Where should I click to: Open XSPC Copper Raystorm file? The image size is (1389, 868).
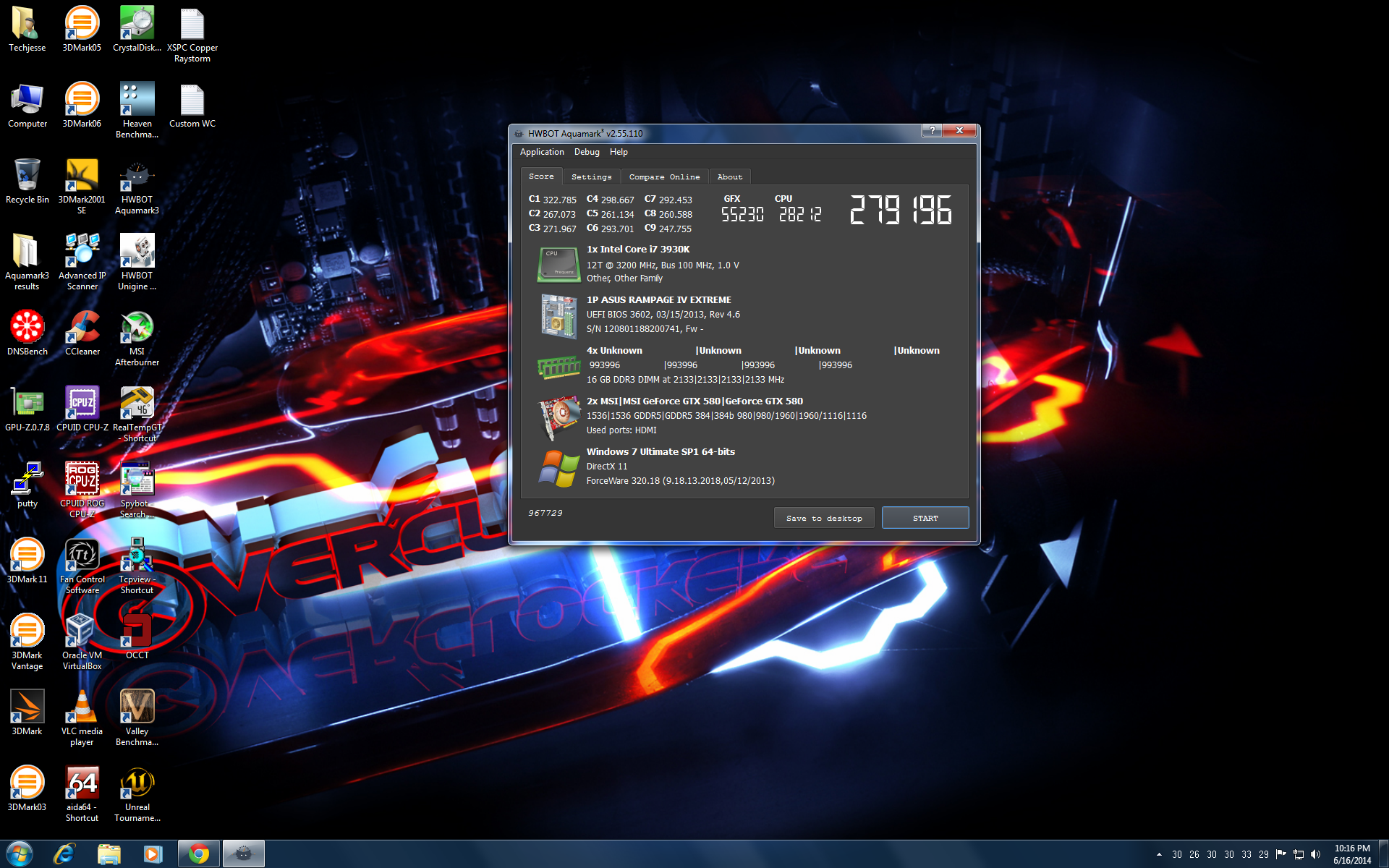click(x=192, y=35)
